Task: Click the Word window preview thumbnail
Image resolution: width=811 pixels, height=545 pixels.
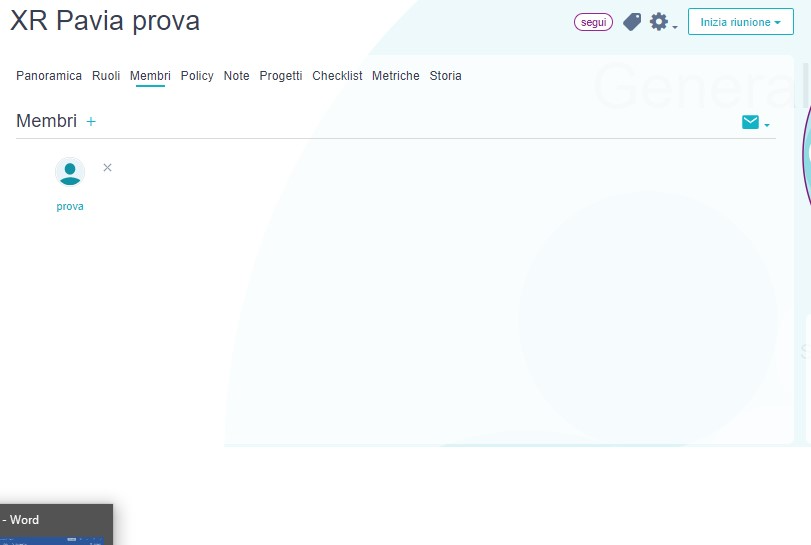Action: click(55, 540)
